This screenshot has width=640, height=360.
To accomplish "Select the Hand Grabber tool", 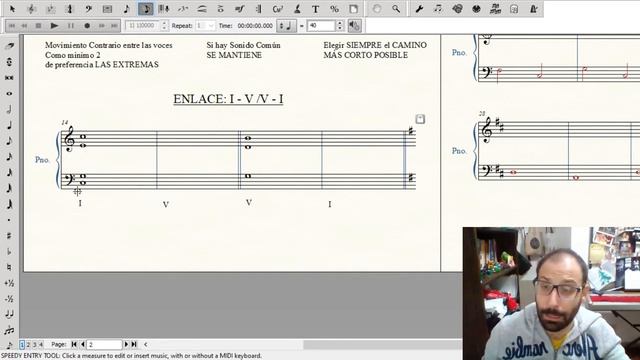I will click(x=377, y=9).
